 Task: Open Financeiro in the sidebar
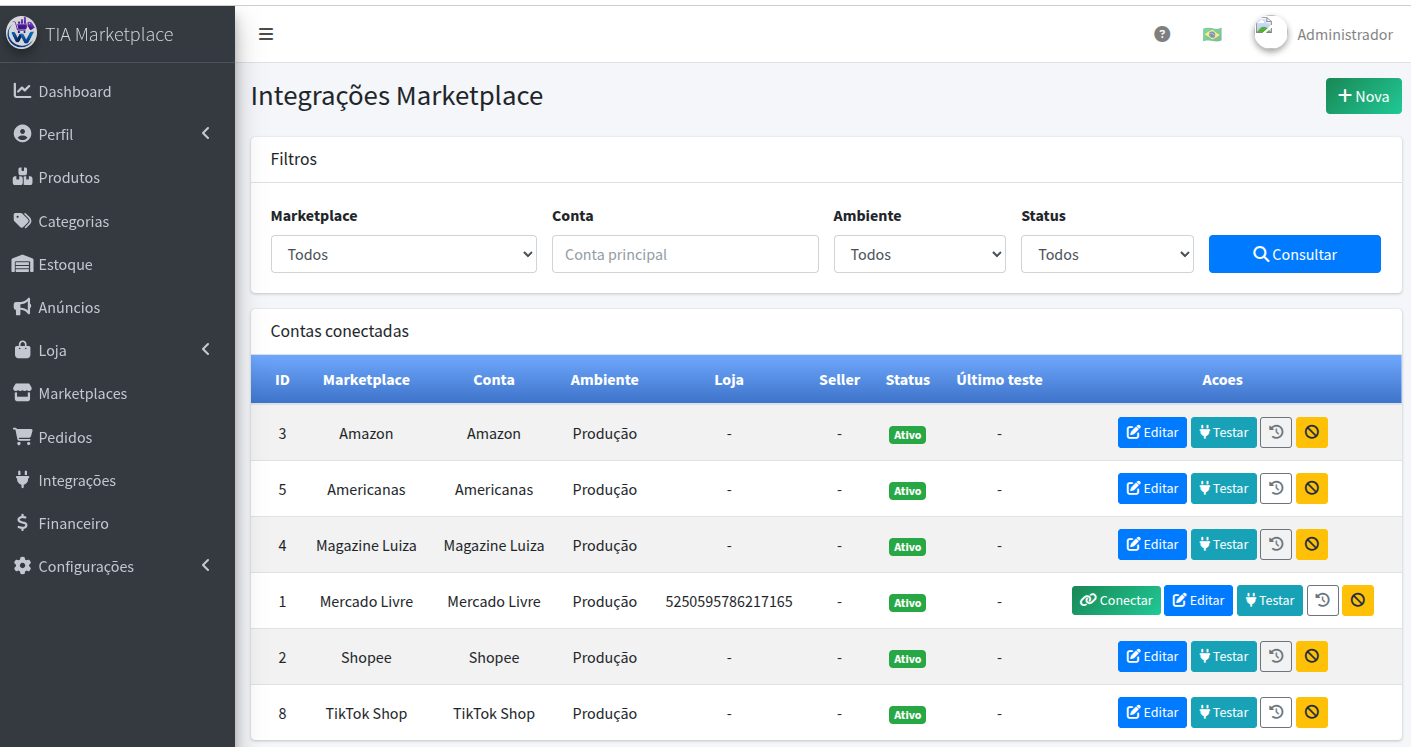coord(117,523)
